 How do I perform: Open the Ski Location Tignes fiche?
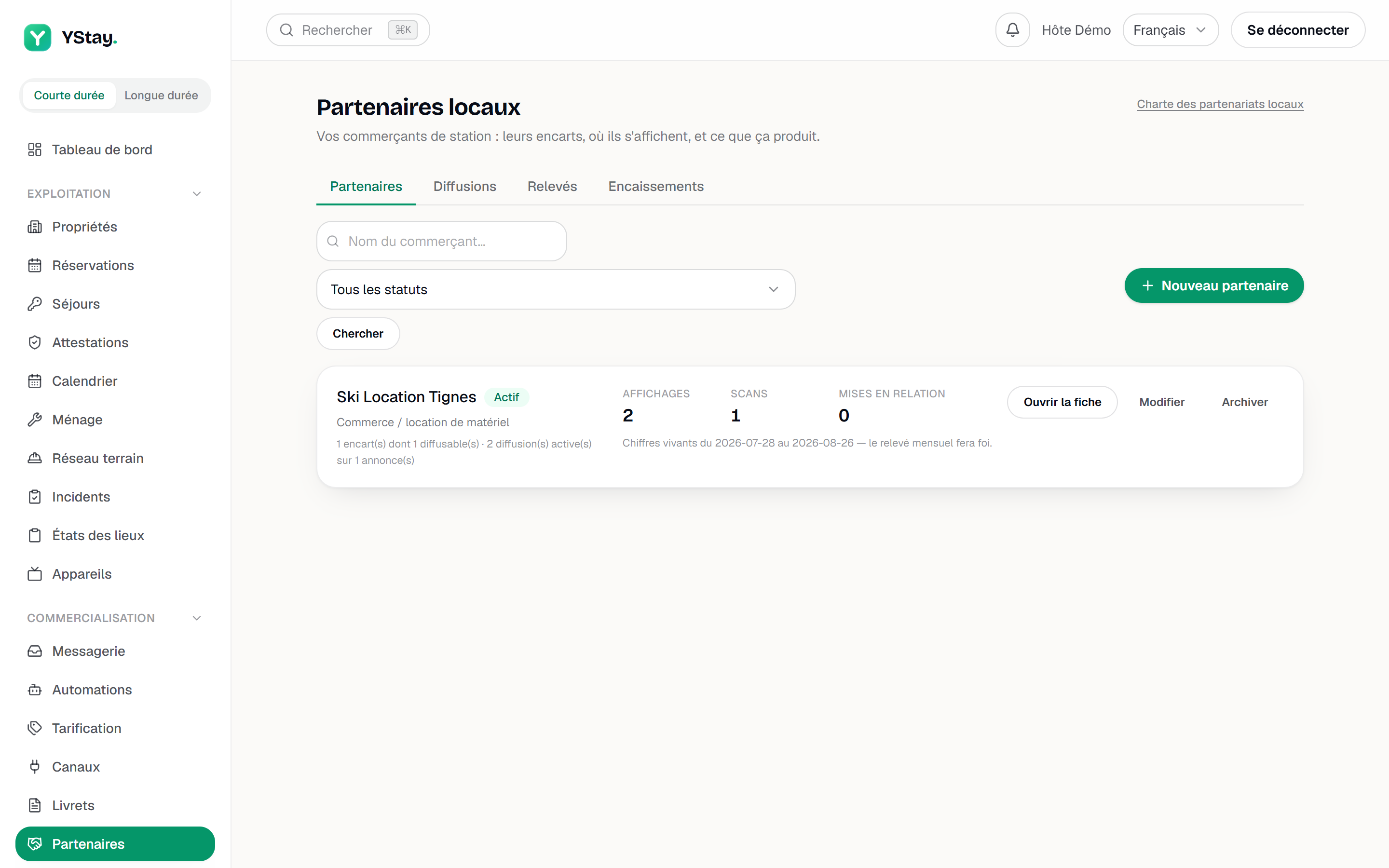pyautogui.click(x=1062, y=402)
